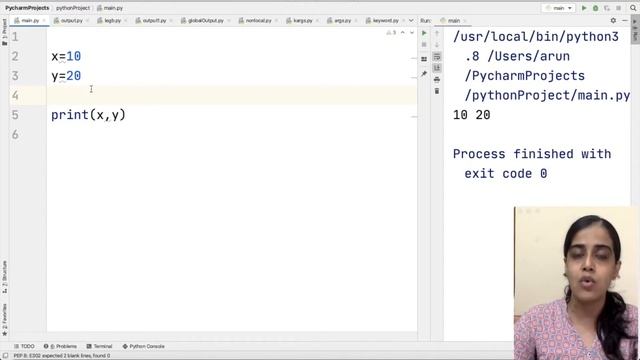The image size is (640, 360).
Task: Click on code line y=20
Action: point(66,76)
